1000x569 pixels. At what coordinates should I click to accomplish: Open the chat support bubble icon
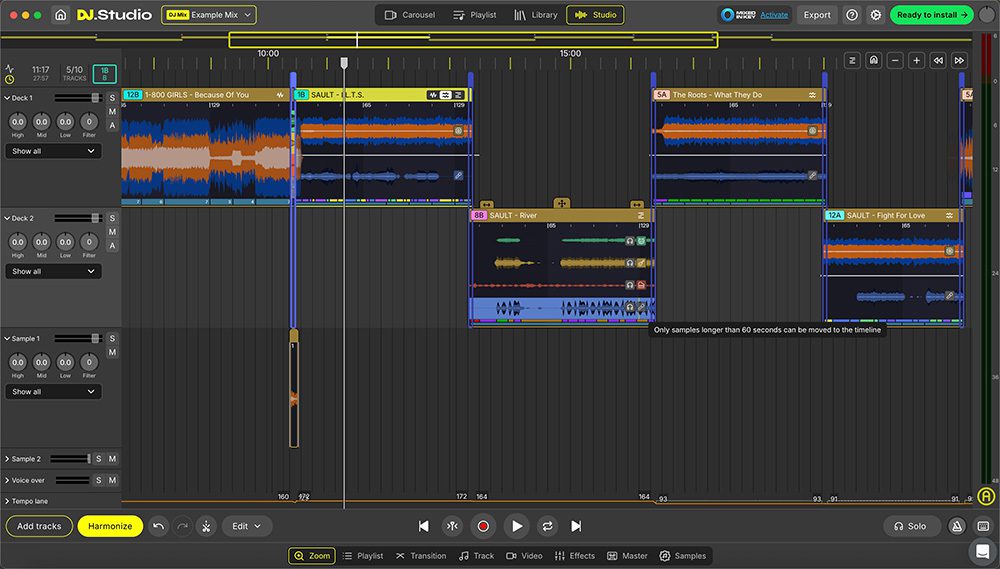pos(983,551)
